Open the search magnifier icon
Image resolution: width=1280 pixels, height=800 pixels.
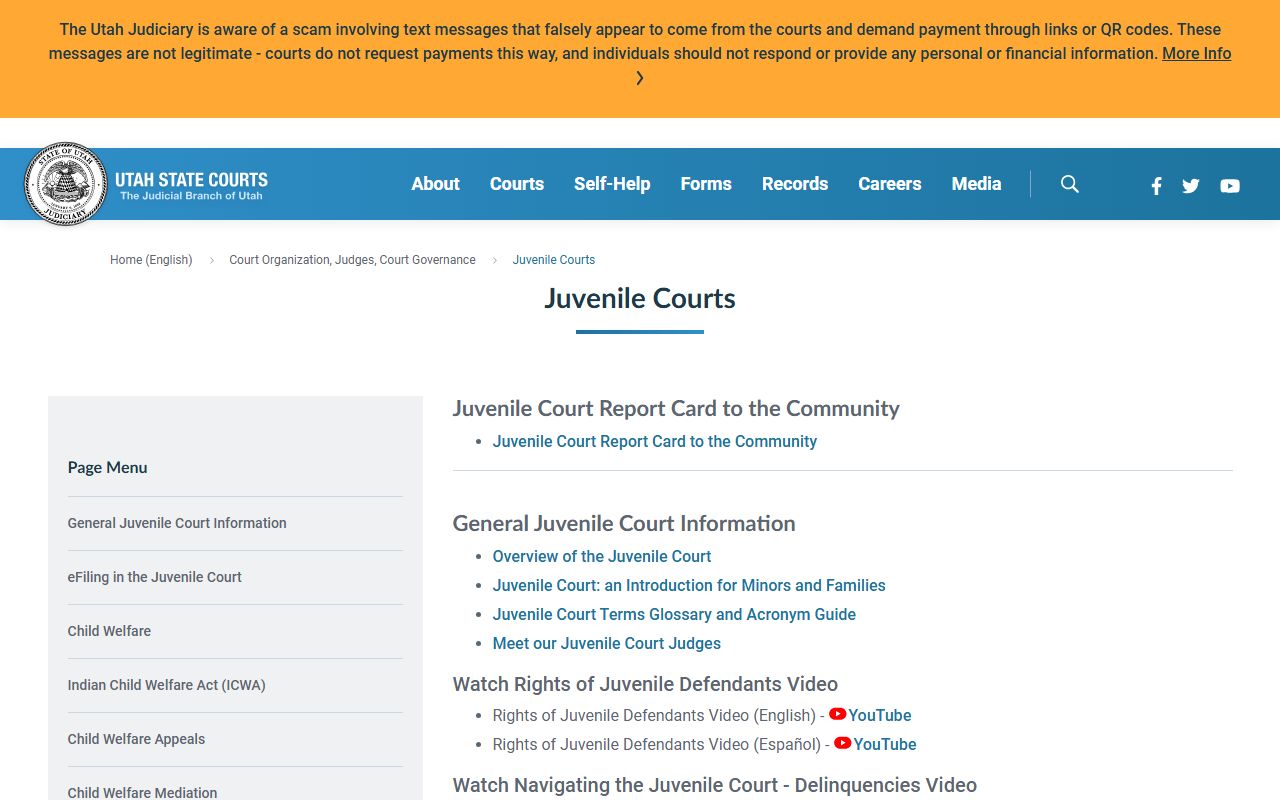pos(1070,184)
